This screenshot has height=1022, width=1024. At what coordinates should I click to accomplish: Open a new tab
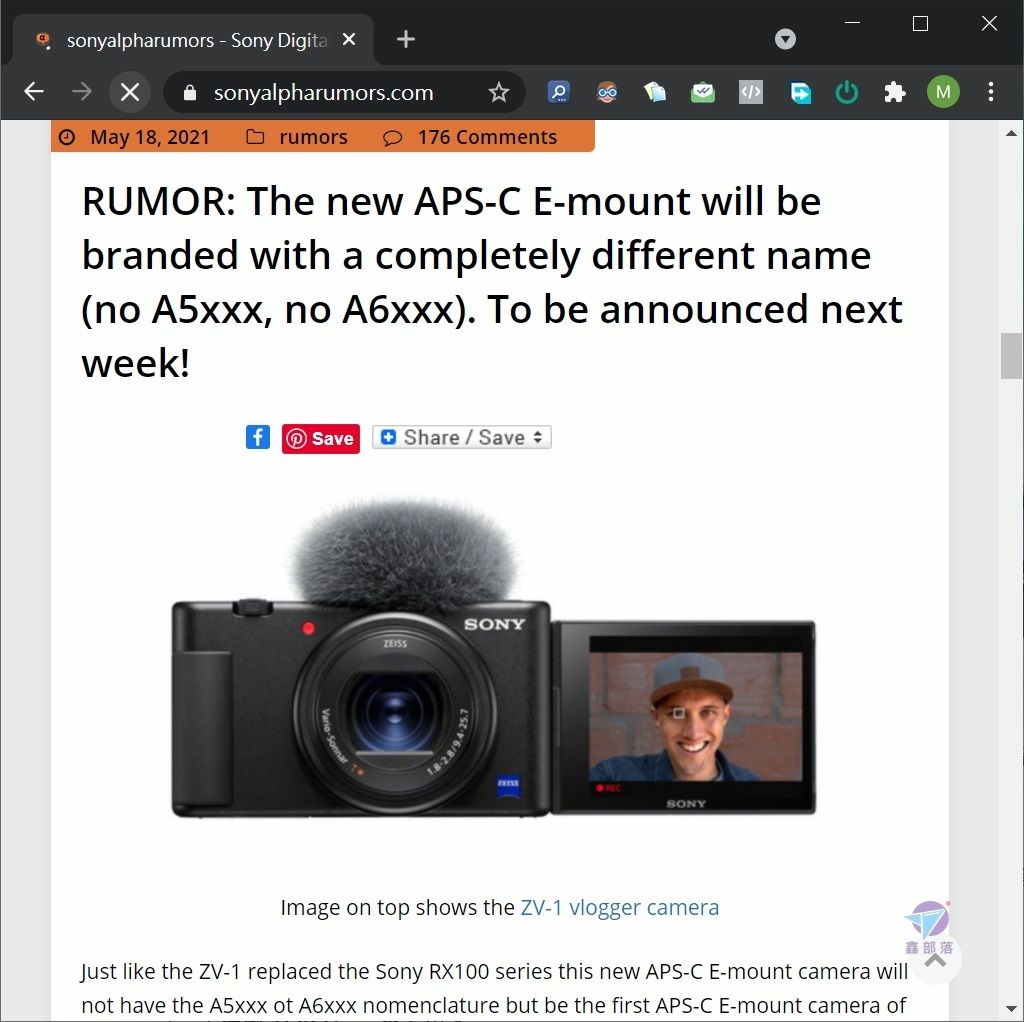[406, 39]
